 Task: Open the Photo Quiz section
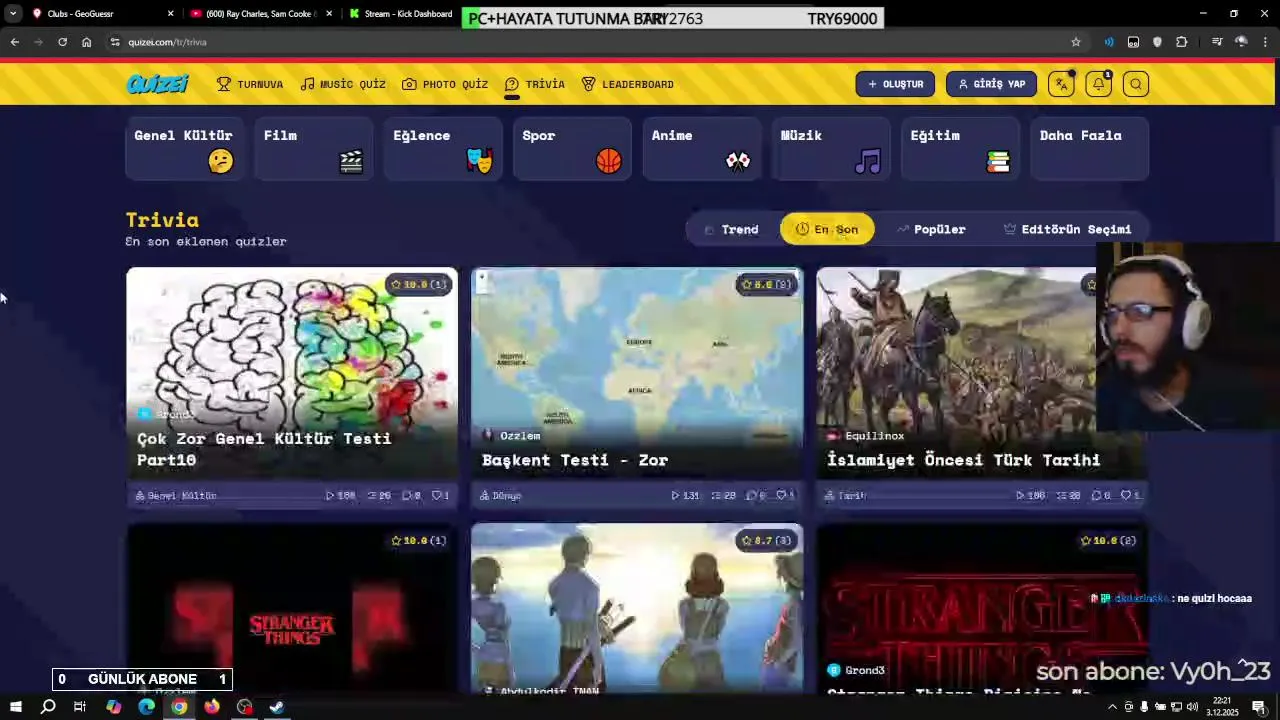445,84
